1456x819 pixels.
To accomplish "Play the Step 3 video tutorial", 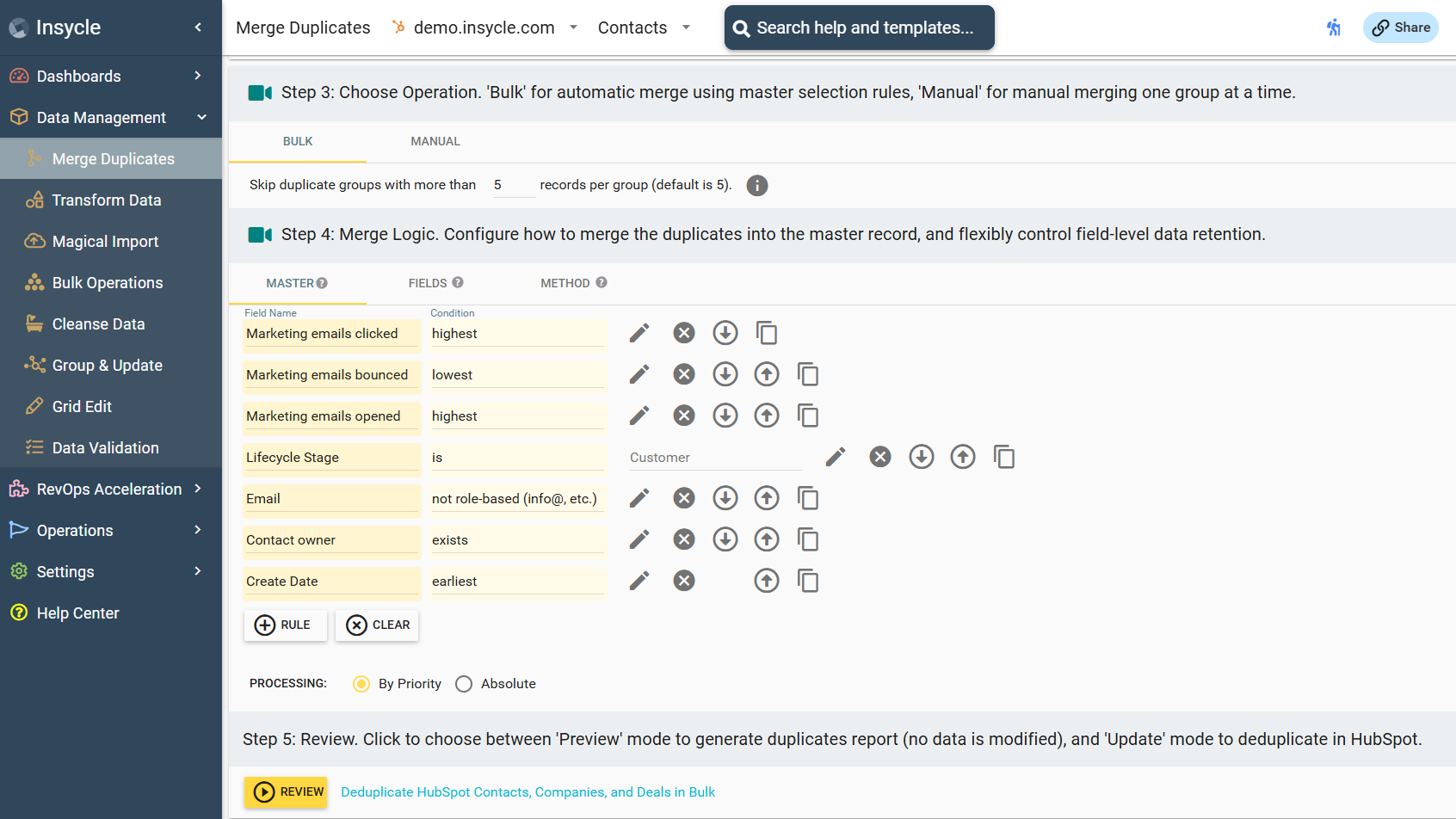I will (x=260, y=93).
